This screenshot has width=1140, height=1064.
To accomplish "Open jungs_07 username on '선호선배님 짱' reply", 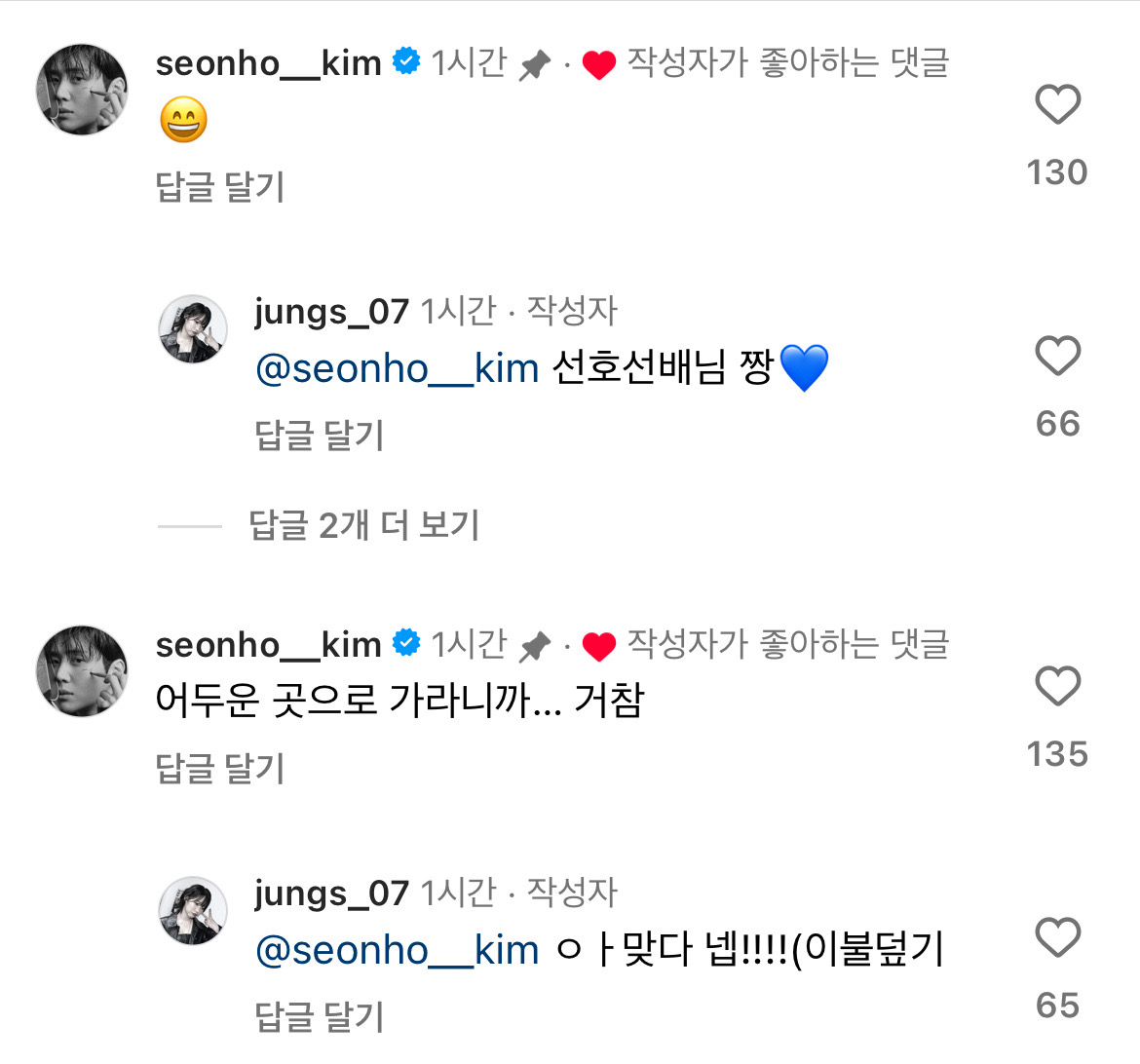I will click(x=331, y=312).
